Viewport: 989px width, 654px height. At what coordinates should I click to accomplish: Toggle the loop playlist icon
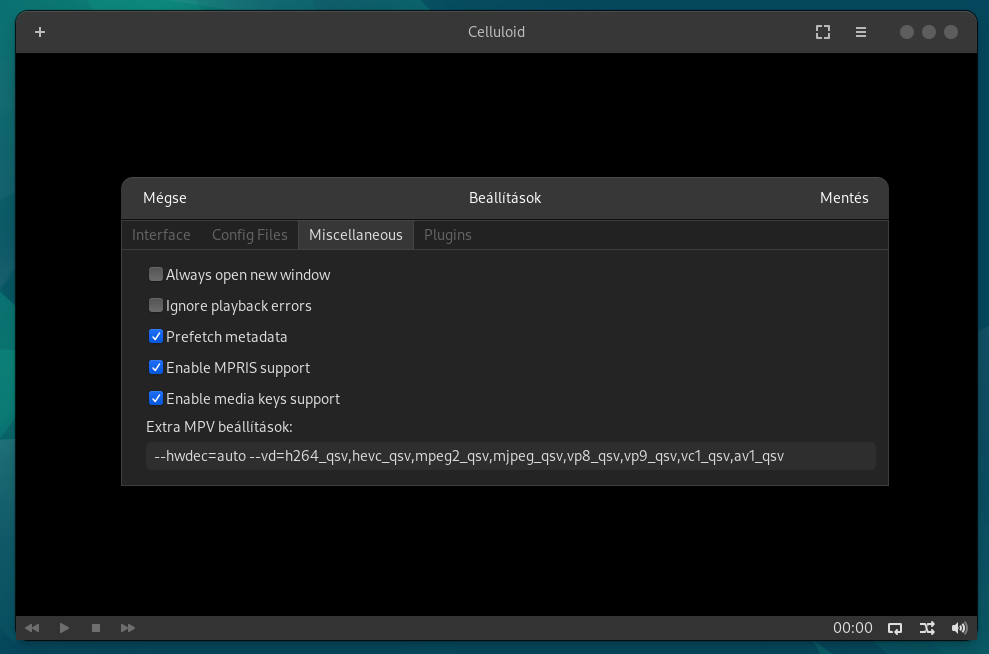click(x=894, y=628)
